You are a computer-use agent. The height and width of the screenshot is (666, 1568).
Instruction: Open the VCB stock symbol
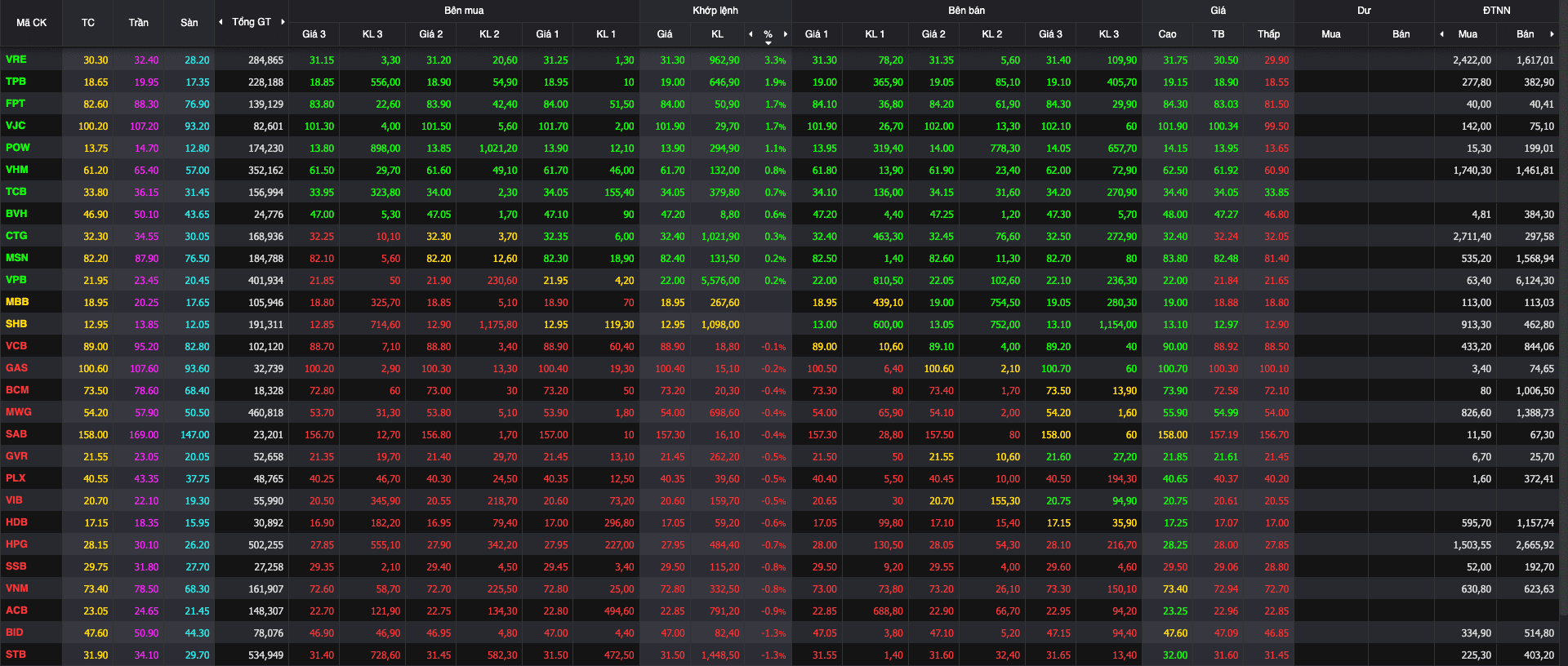pos(16,346)
